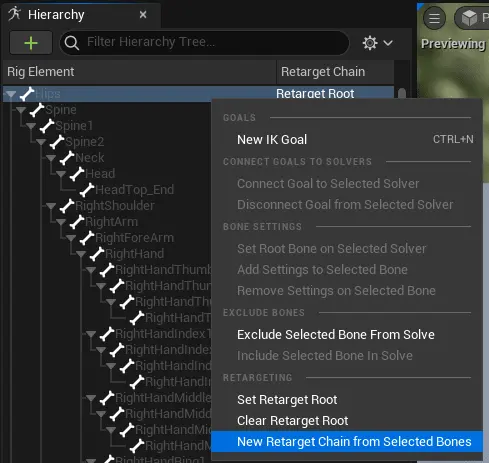Select the RightForeArm bone label
The width and height of the screenshot is (489, 463).
point(135,238)
